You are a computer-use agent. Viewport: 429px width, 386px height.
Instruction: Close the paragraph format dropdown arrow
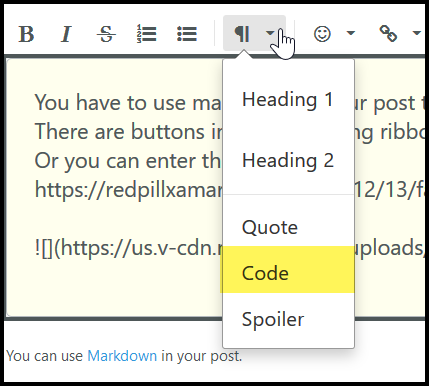(x=270, y=33)
